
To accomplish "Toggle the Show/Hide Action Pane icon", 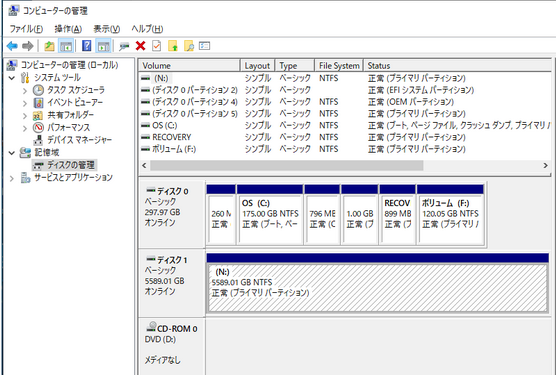I will (x=104, y=46).
